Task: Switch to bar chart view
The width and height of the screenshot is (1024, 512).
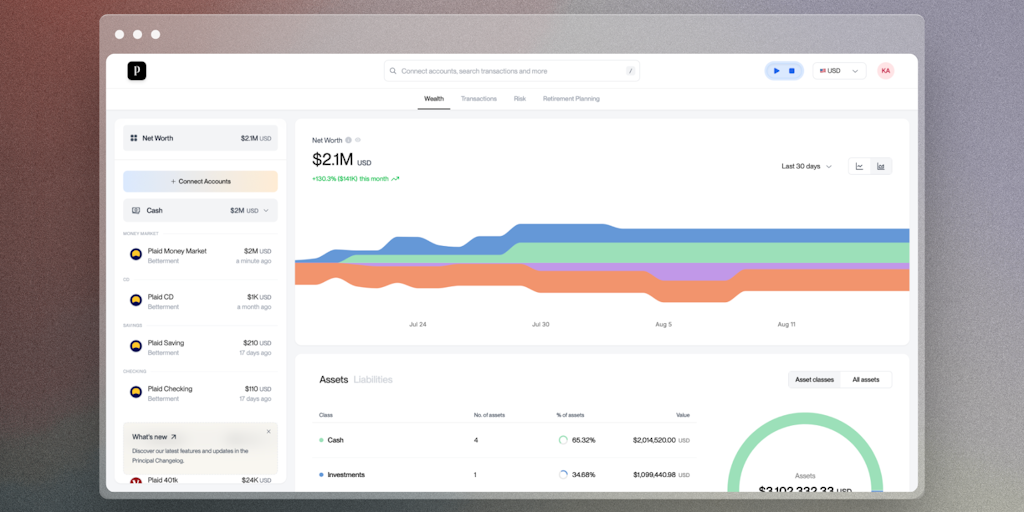Action: [x=881, y=167]
